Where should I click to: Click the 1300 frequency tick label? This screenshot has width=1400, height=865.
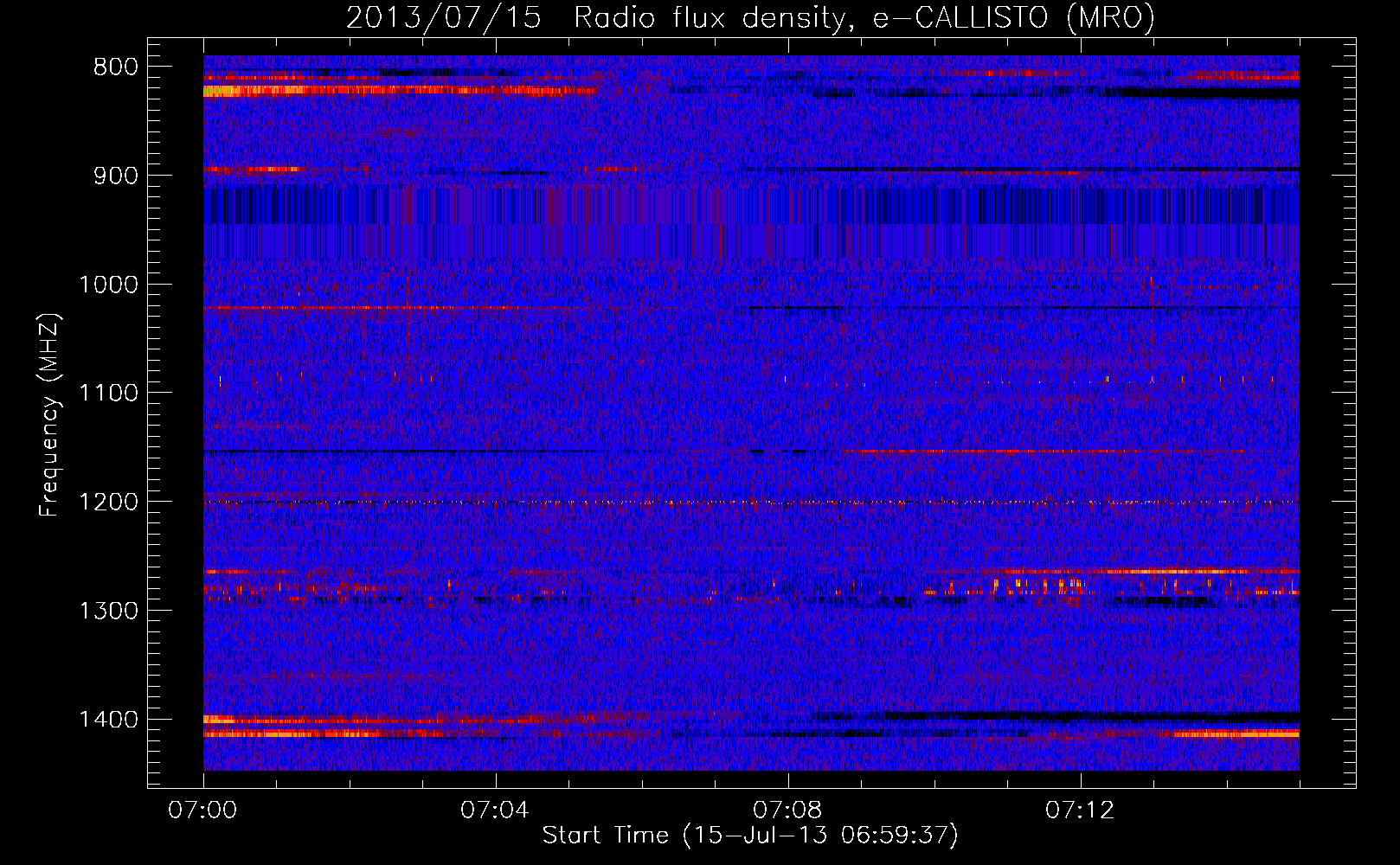[x=108, y=611]
